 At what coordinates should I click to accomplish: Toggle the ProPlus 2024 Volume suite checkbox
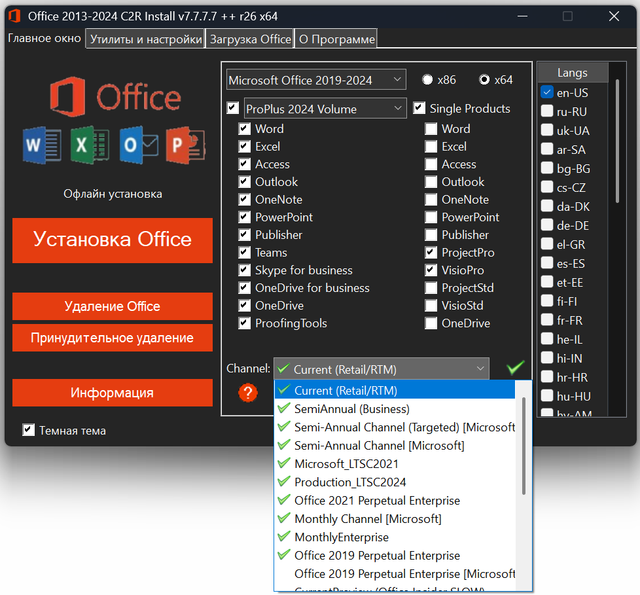pyautogui.click(x=233, y=108)
